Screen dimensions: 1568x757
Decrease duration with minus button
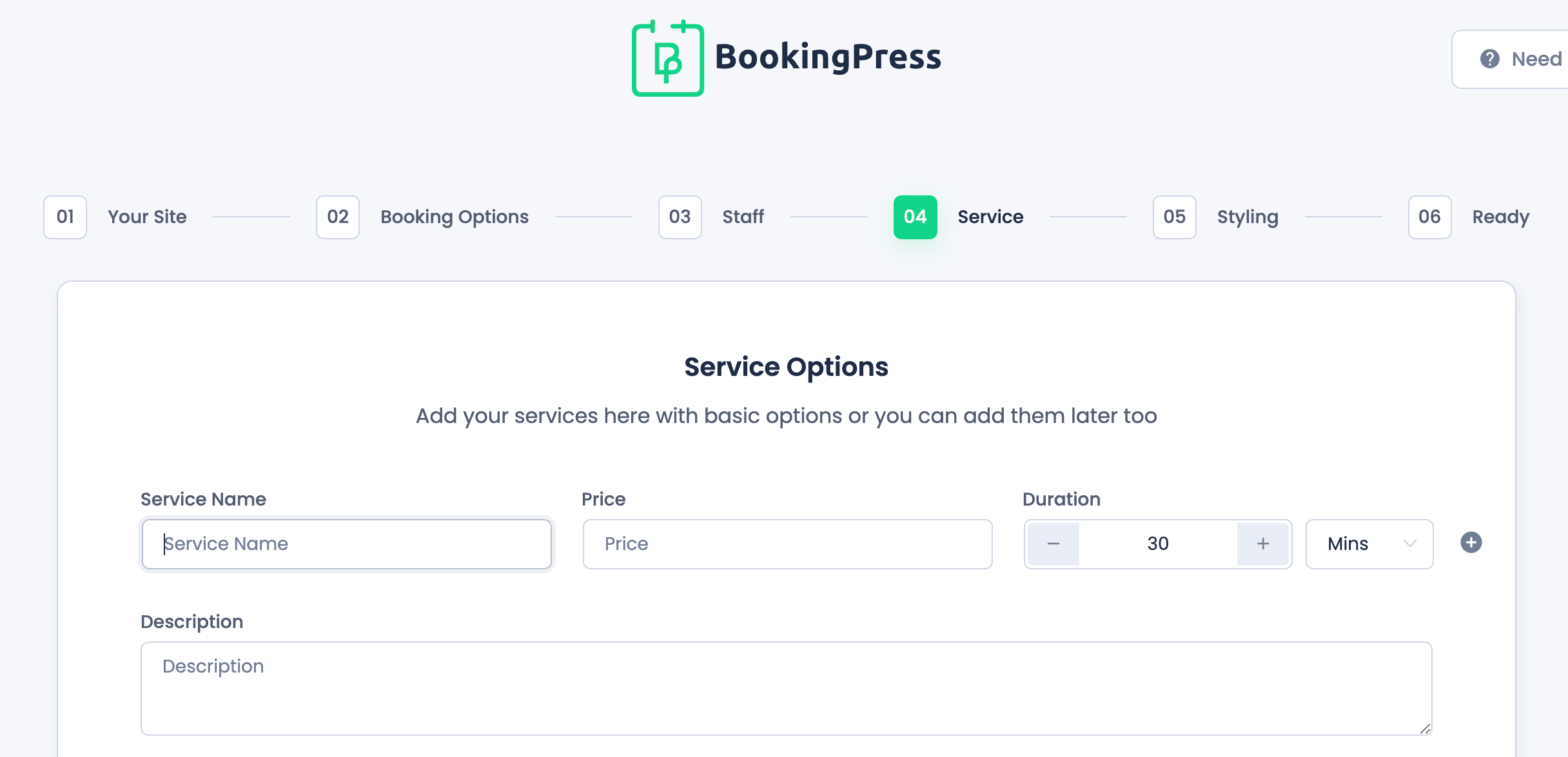[1053, 544]
